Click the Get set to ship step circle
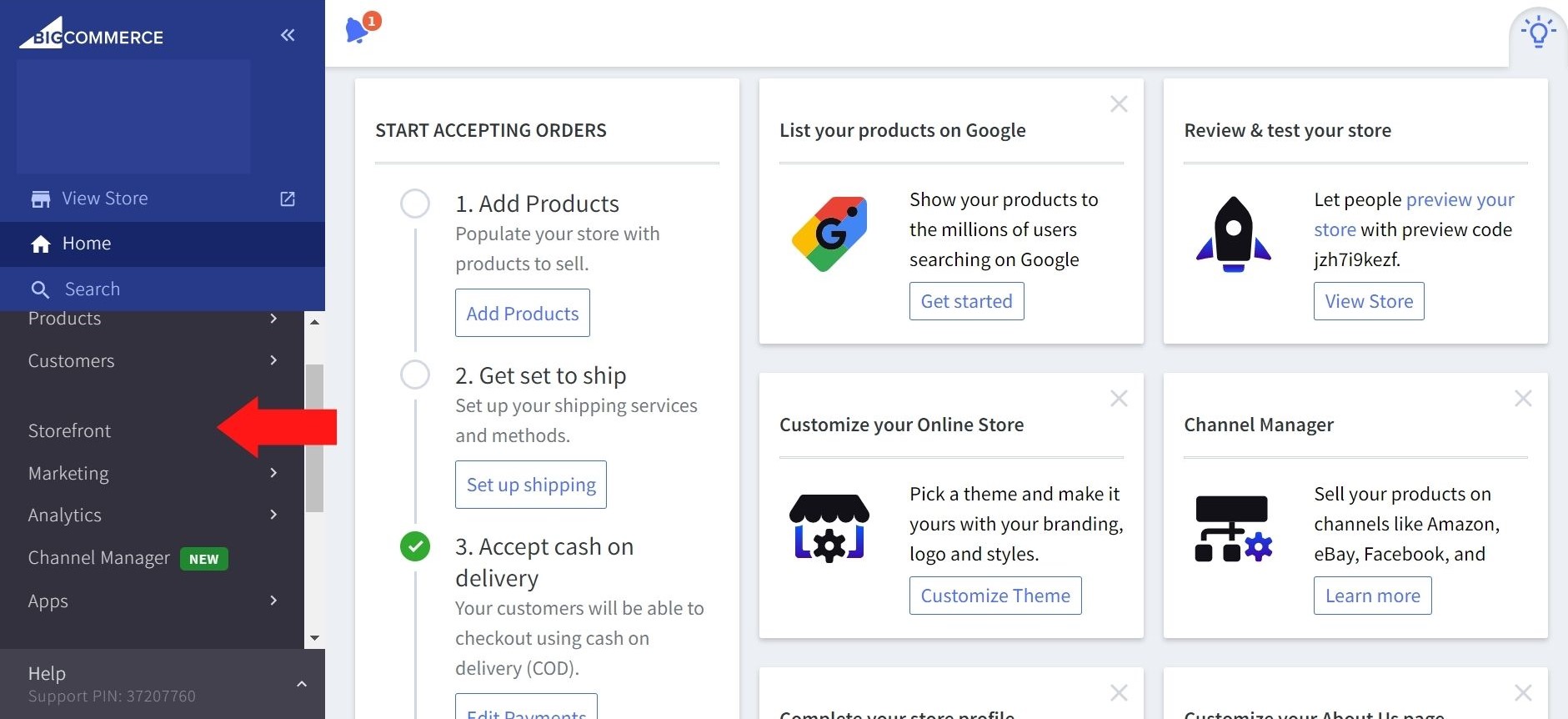Image resolution: width=1568 pixels, height=719 pixels. [415, 375]
